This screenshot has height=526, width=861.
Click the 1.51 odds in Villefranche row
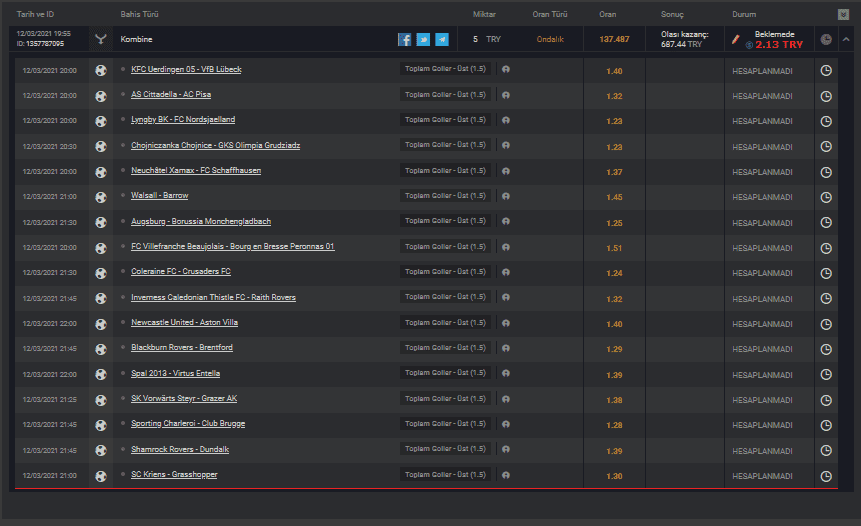tap(614, 248)
